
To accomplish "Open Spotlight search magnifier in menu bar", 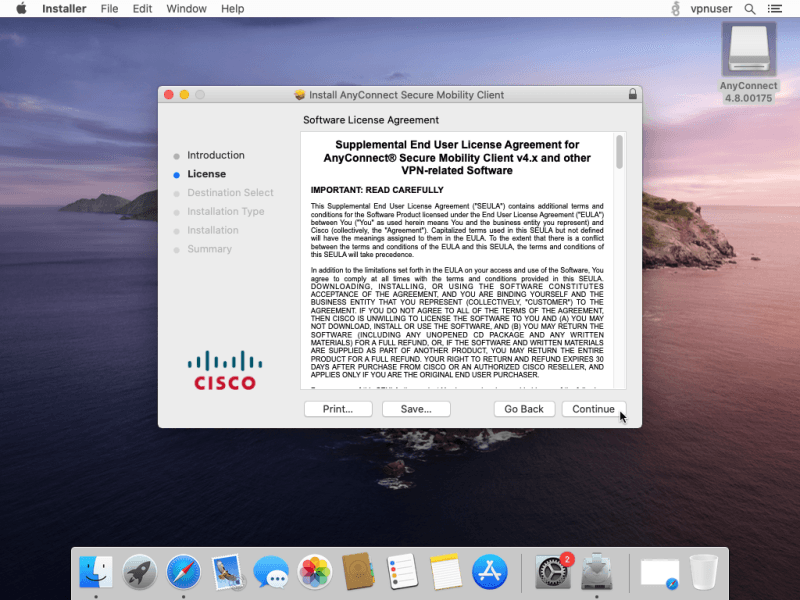I will (749, 9).
